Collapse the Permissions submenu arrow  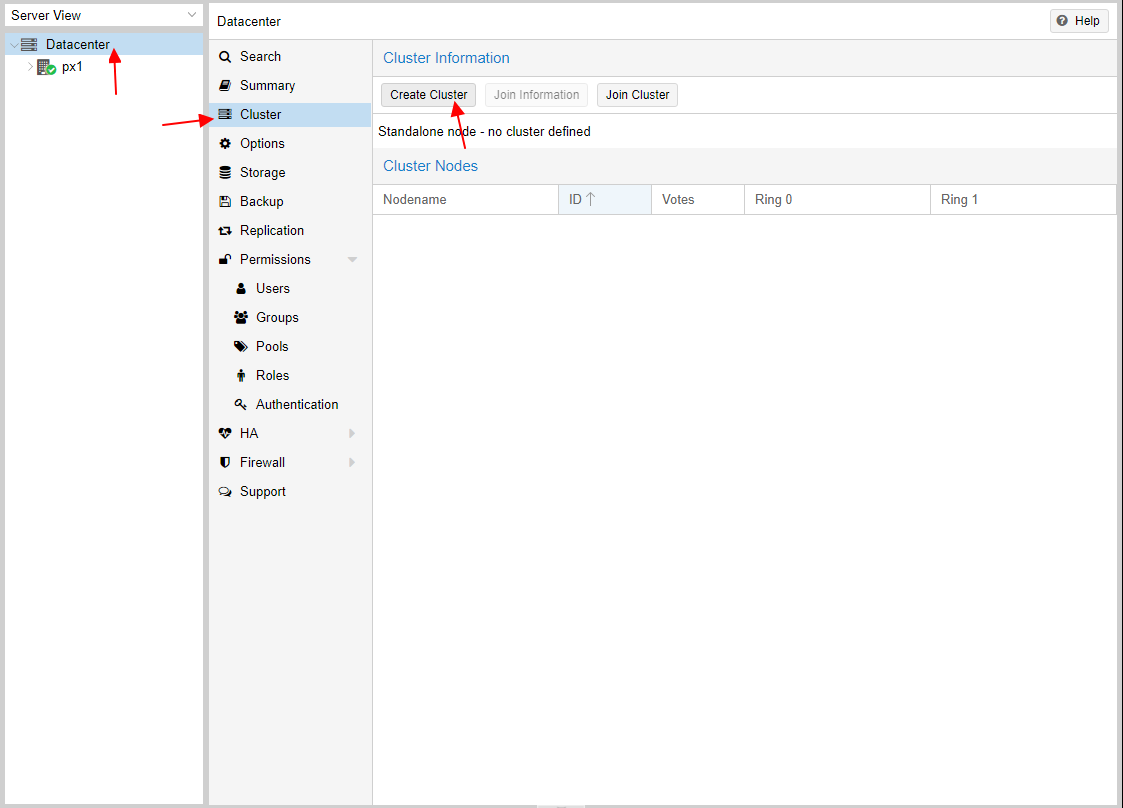[352, 260]
